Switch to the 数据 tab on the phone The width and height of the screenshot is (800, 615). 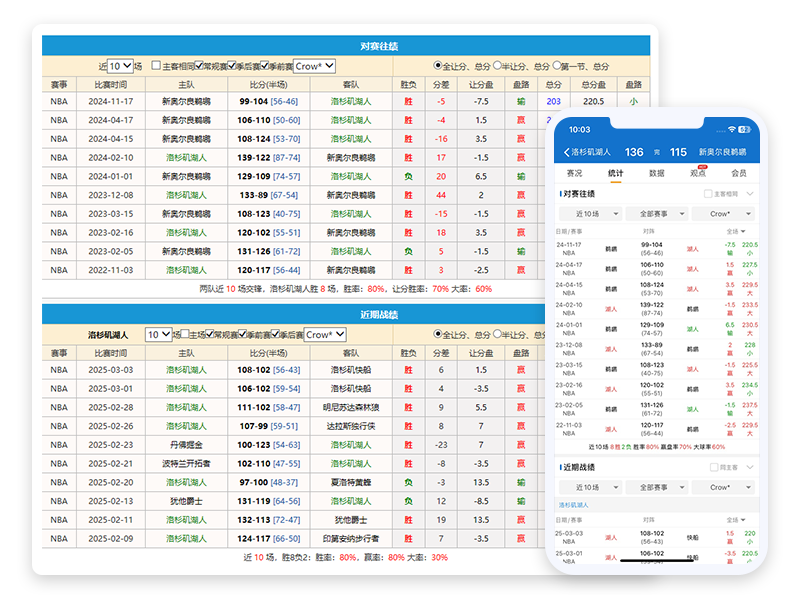click(x=657, y=173)
